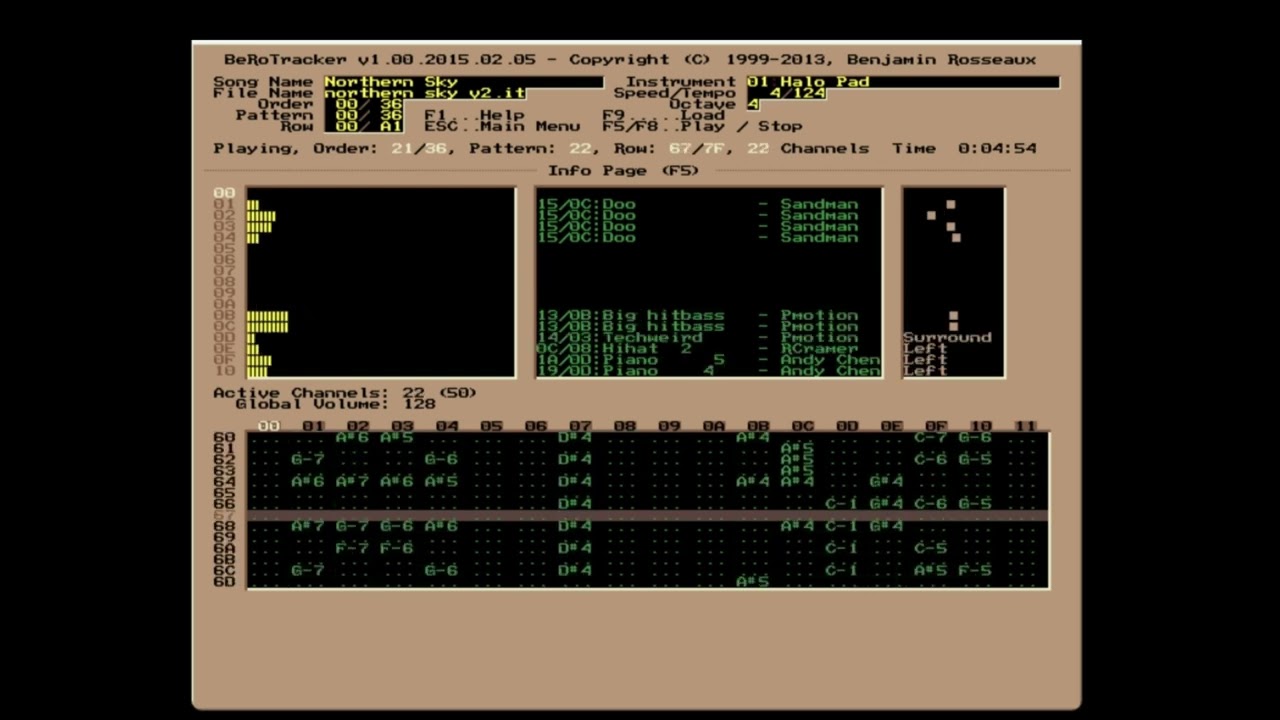
Task: Click the playing Row counter "67/7F"
Action: pos(697,148)
